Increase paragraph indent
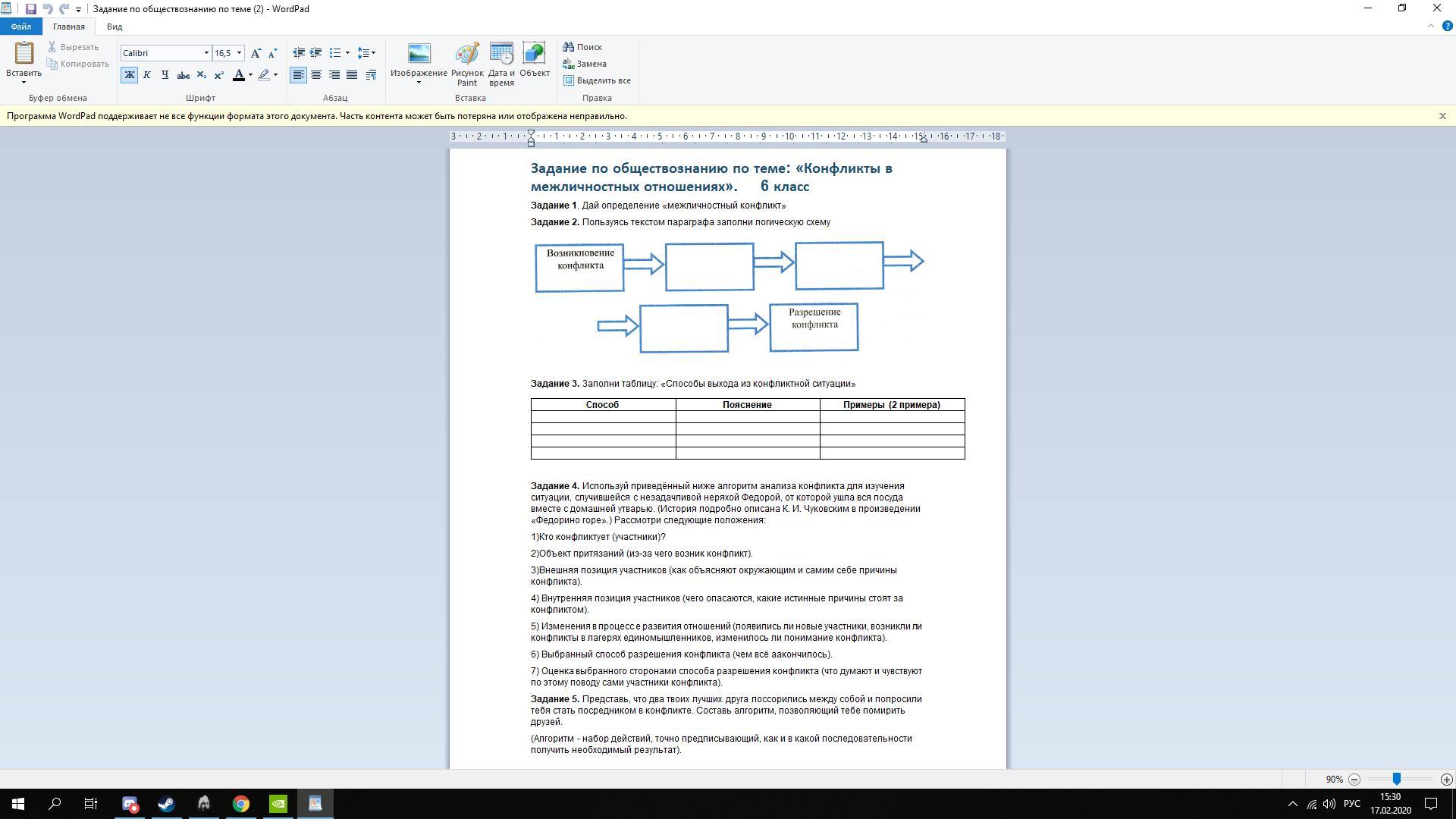 point(316,53)
